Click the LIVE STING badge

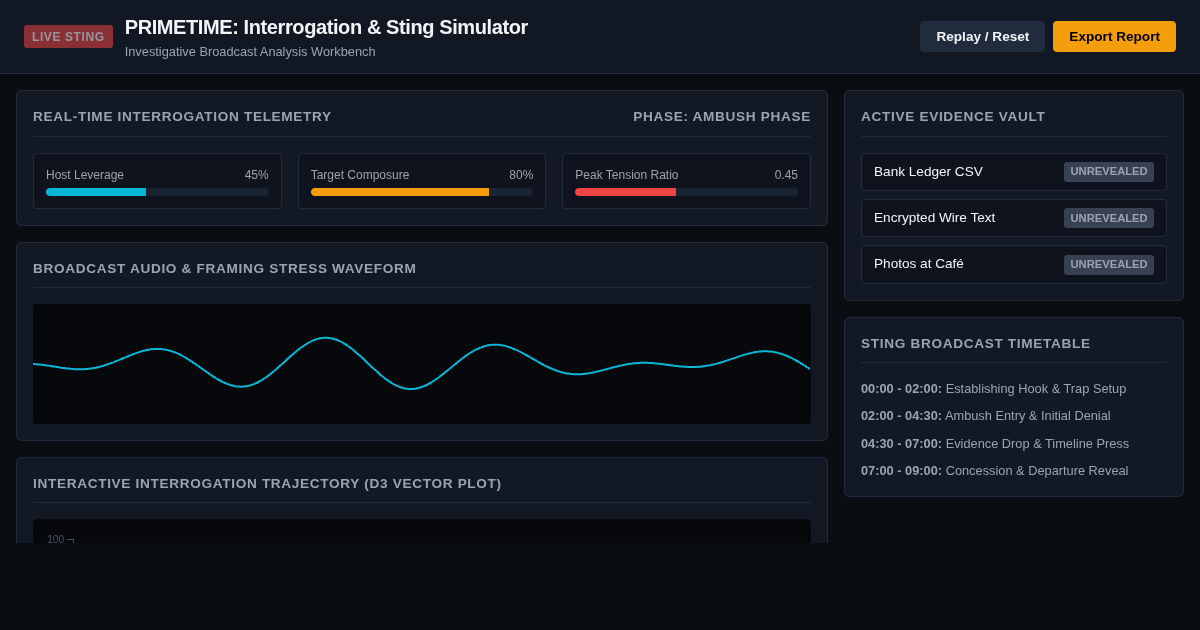tap(68, 37)
